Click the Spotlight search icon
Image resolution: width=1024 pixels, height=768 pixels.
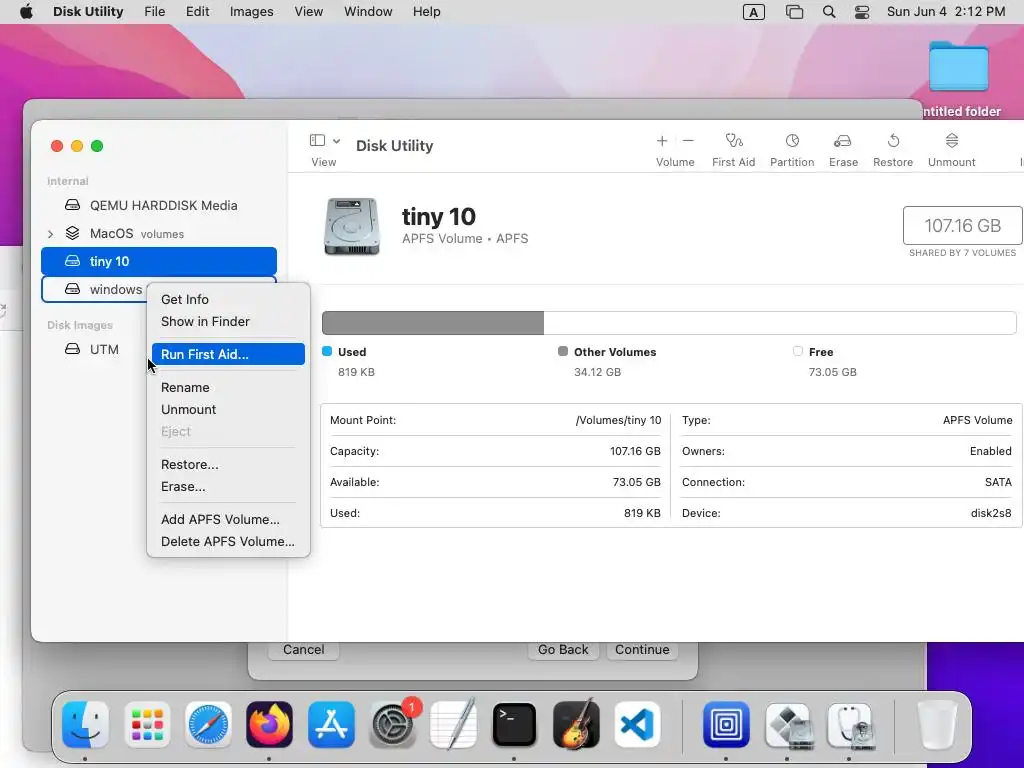[829, 12]
